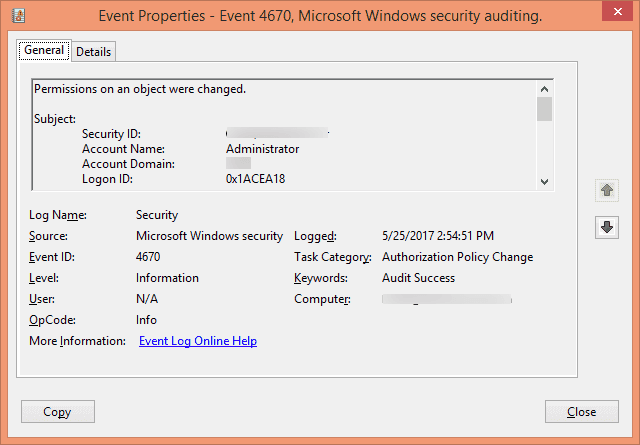Click the Log Name value Security

(x=157, y=215)
